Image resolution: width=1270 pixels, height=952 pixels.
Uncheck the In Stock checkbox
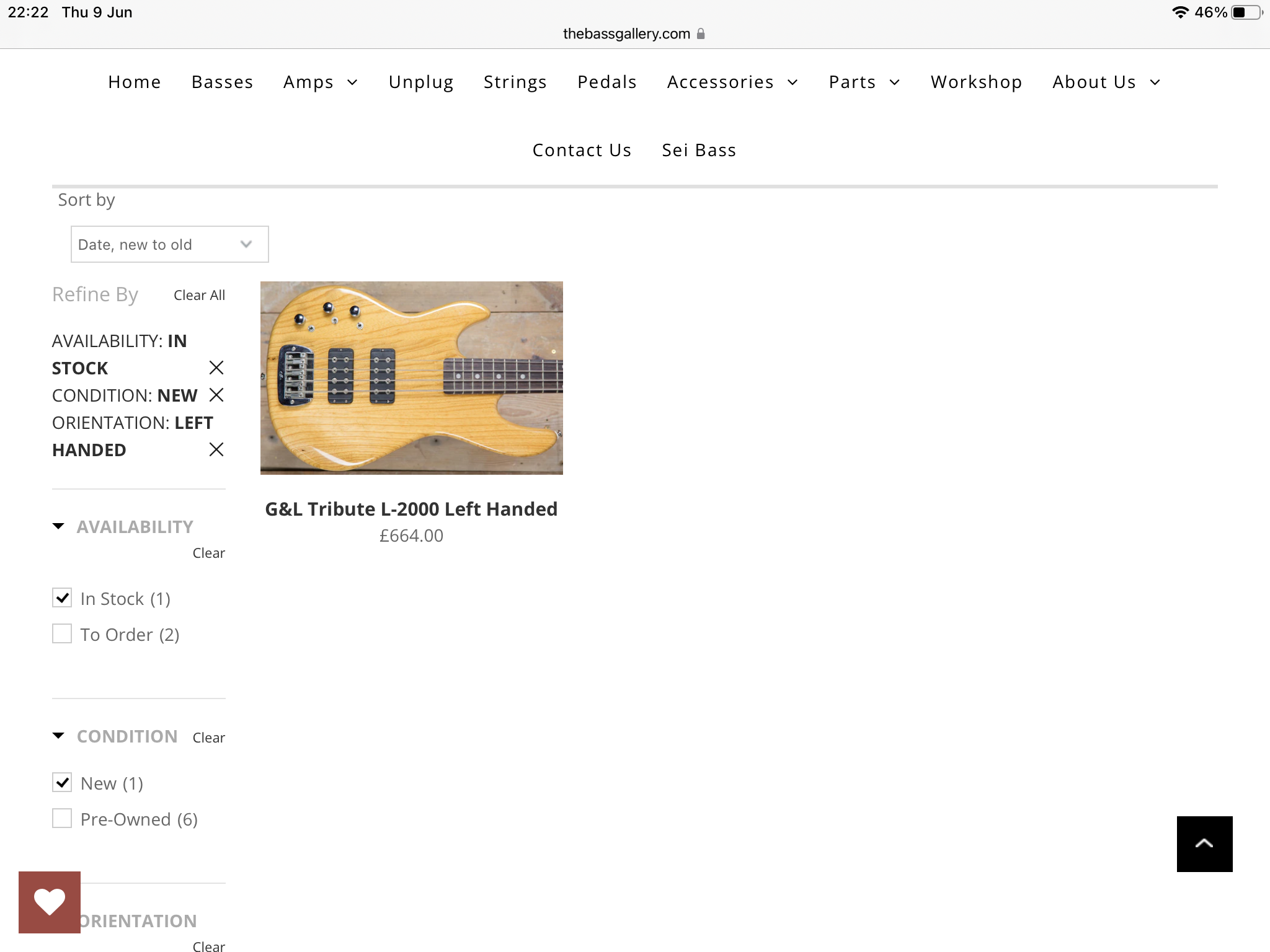(x=62, y=597)
